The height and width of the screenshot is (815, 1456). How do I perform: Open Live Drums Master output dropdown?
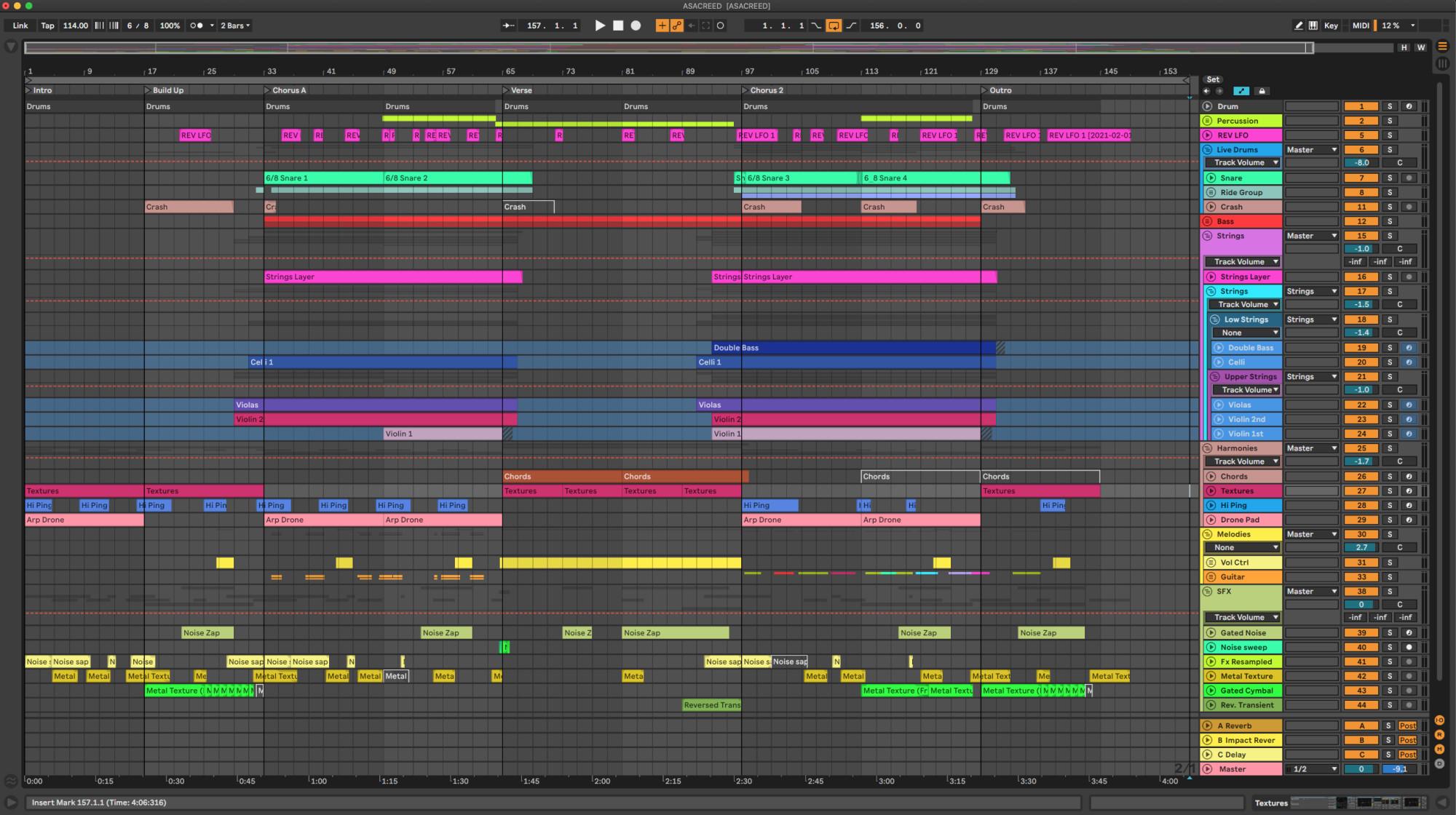point(1311,150)
